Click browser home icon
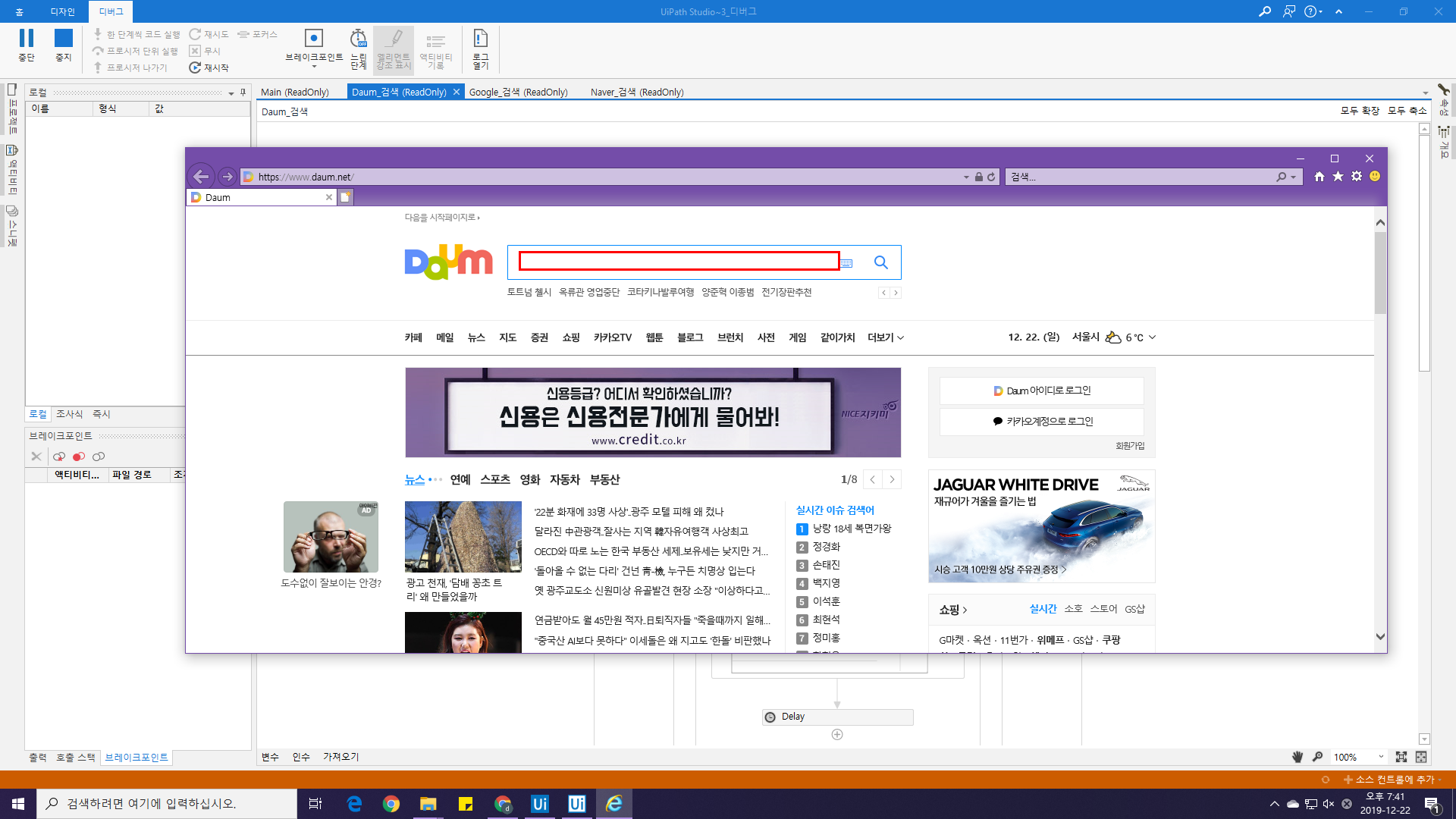This screenshot has width=1456, height=819. pyautogui.click(x=1319, y=177)
